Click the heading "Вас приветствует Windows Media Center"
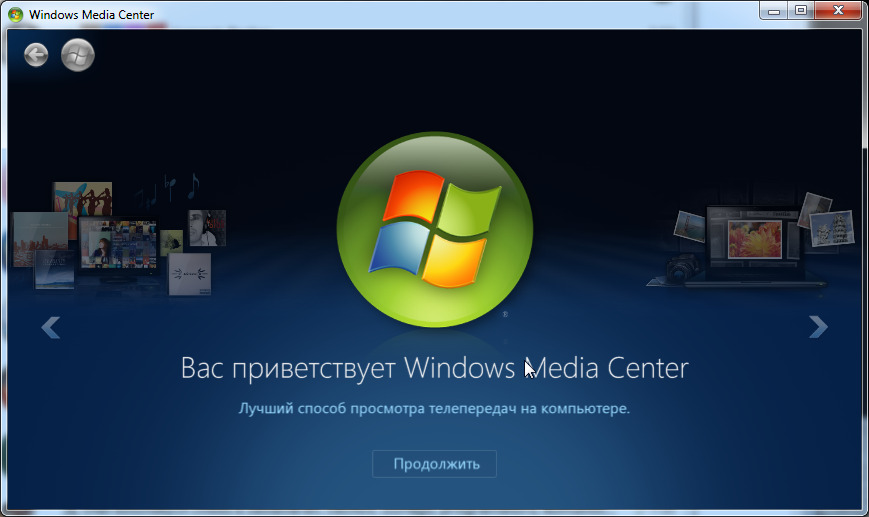The width and height of the screenshot is (869, 517). pyautogui.click(x=434, y=368)
